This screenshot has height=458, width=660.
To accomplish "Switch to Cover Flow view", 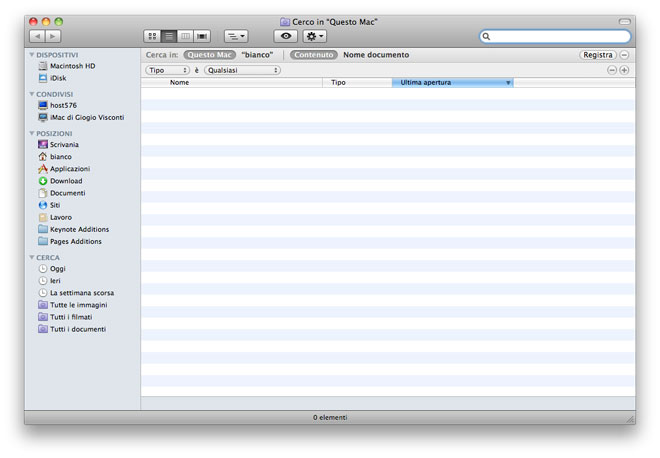I will pyautogui.click(x=202, y=36).
